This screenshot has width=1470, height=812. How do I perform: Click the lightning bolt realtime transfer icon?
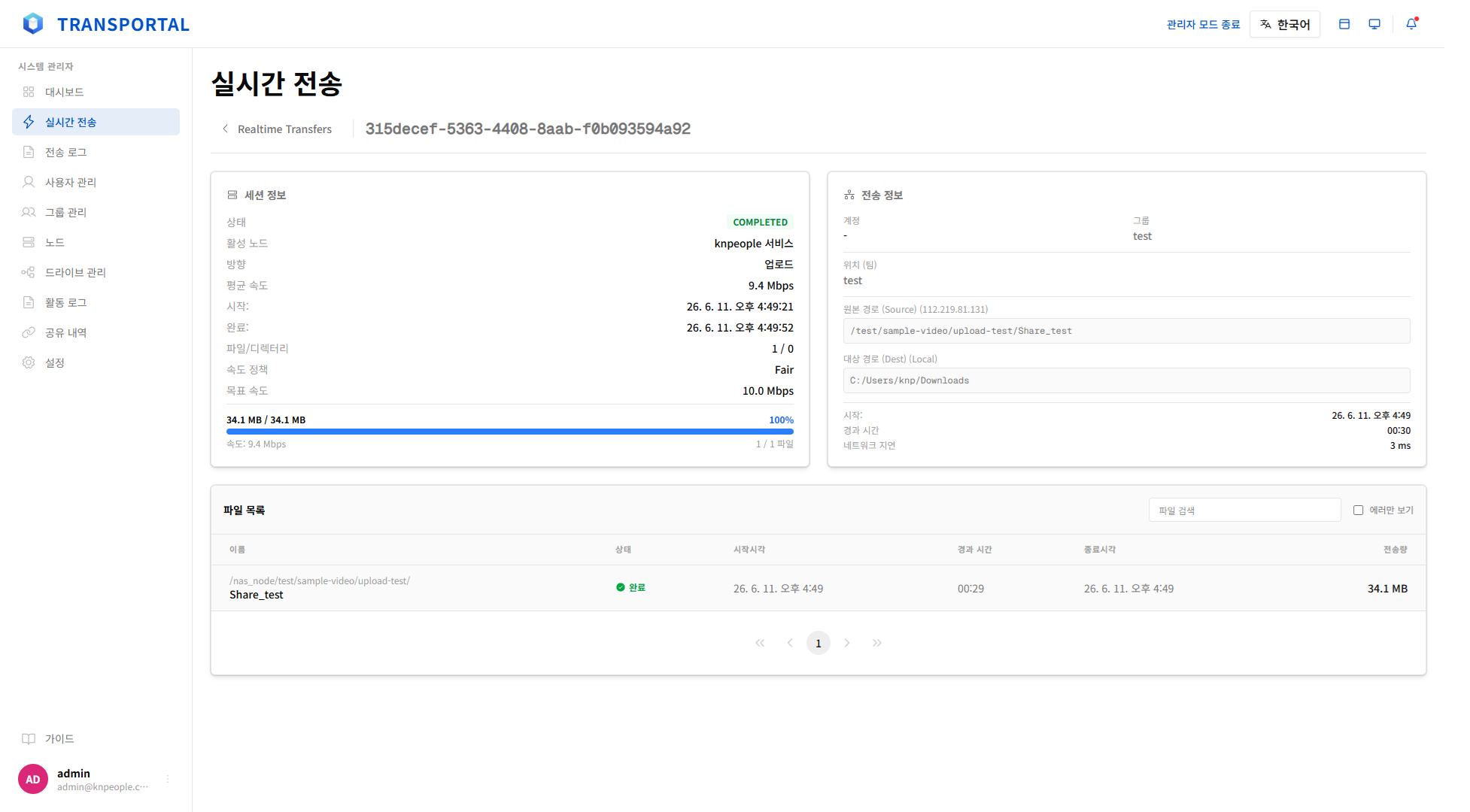pyautogui.click(x=29, y=122)
